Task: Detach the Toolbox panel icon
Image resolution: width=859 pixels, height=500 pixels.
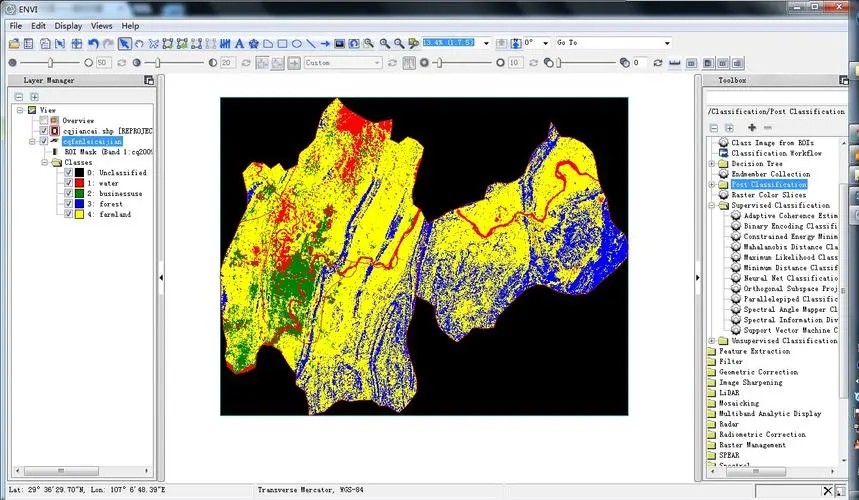Action: [x=844, y=80]
